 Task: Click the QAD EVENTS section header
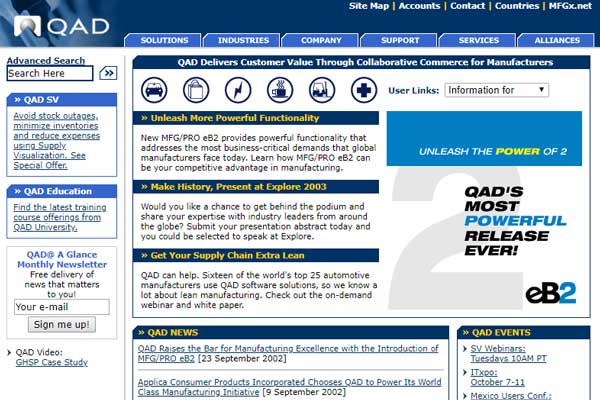pyautogui.click(x=523, y=333)
